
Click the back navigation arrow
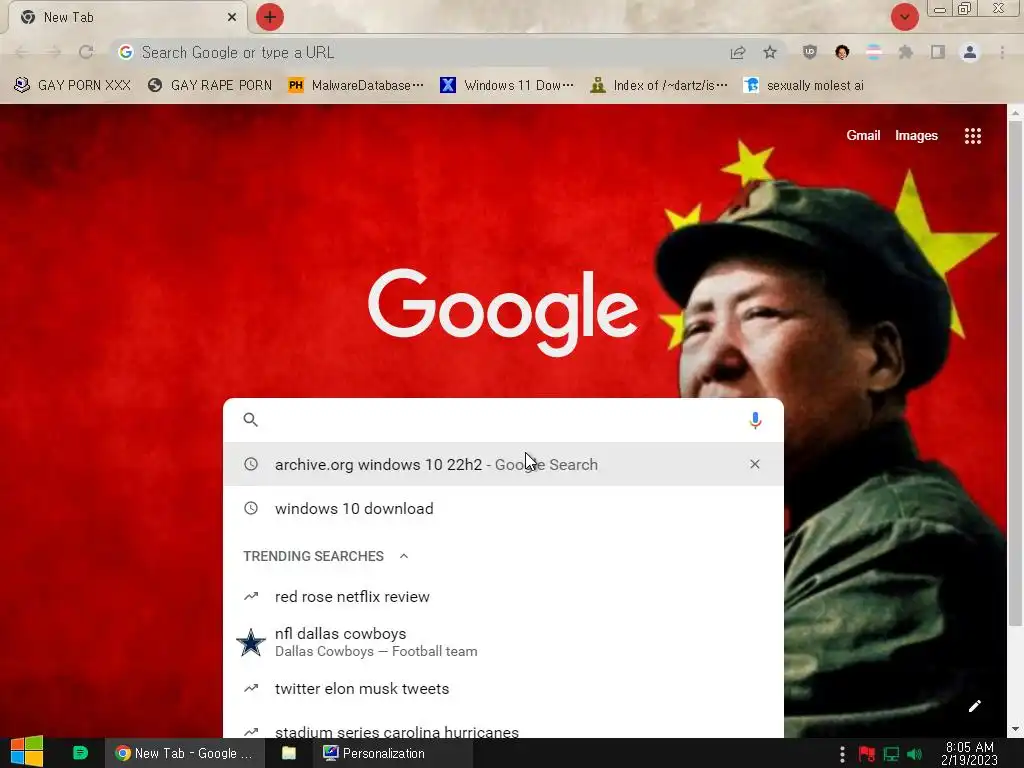(x=22, y=52)
